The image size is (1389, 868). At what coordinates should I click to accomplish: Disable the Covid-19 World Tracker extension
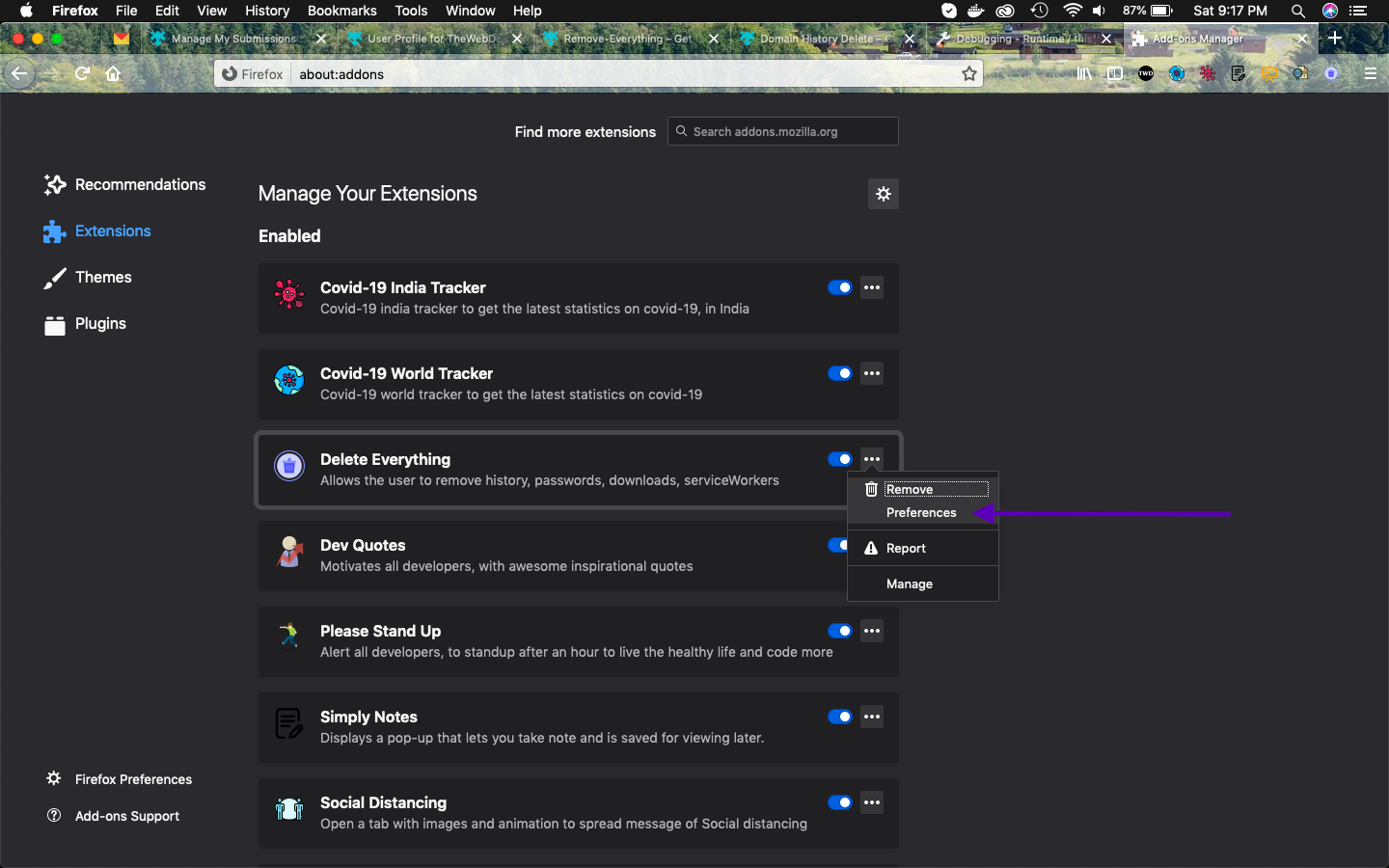pos(840,373)
